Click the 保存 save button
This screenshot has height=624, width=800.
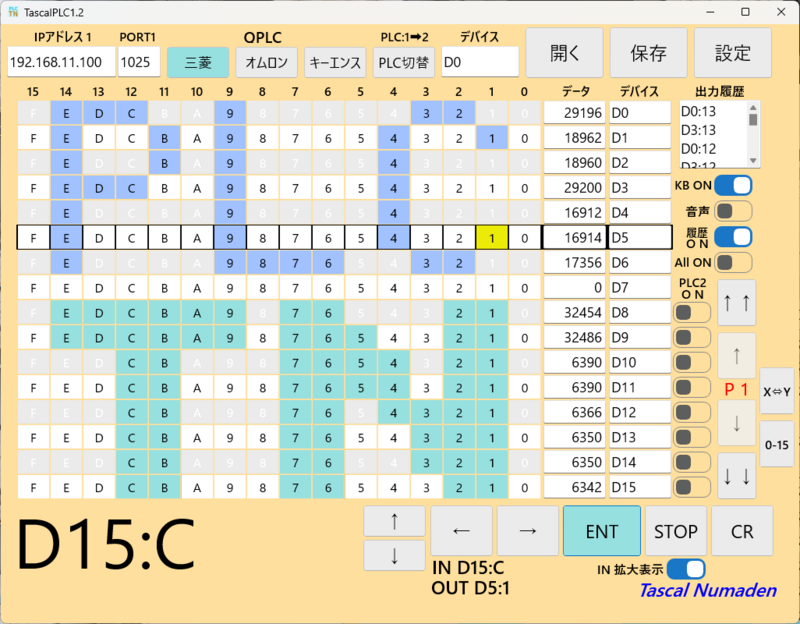point(649,53)
